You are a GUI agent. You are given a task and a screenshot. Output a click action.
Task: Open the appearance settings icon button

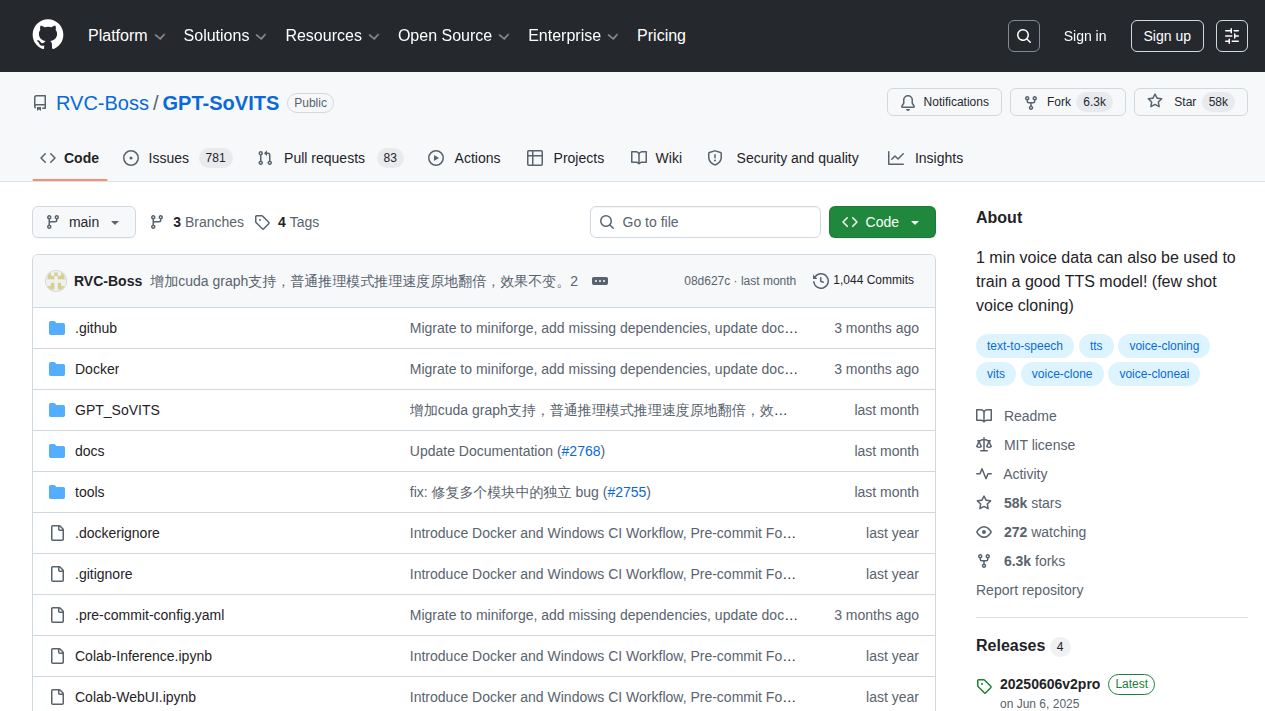click(1232, 36)
